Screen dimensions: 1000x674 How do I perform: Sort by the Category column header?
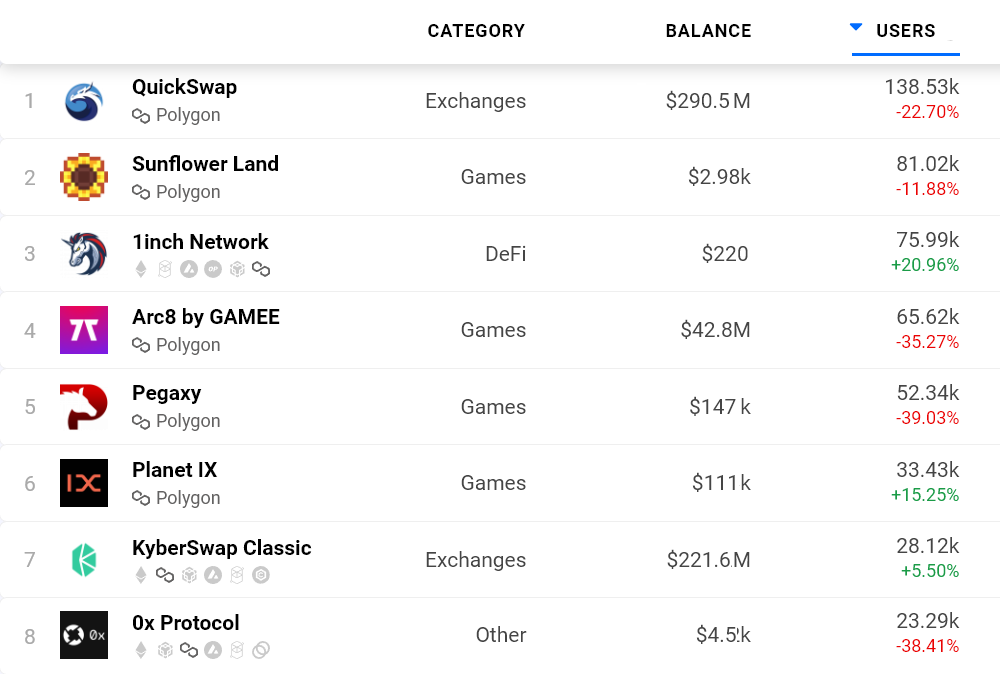click(x=476, y=31)
